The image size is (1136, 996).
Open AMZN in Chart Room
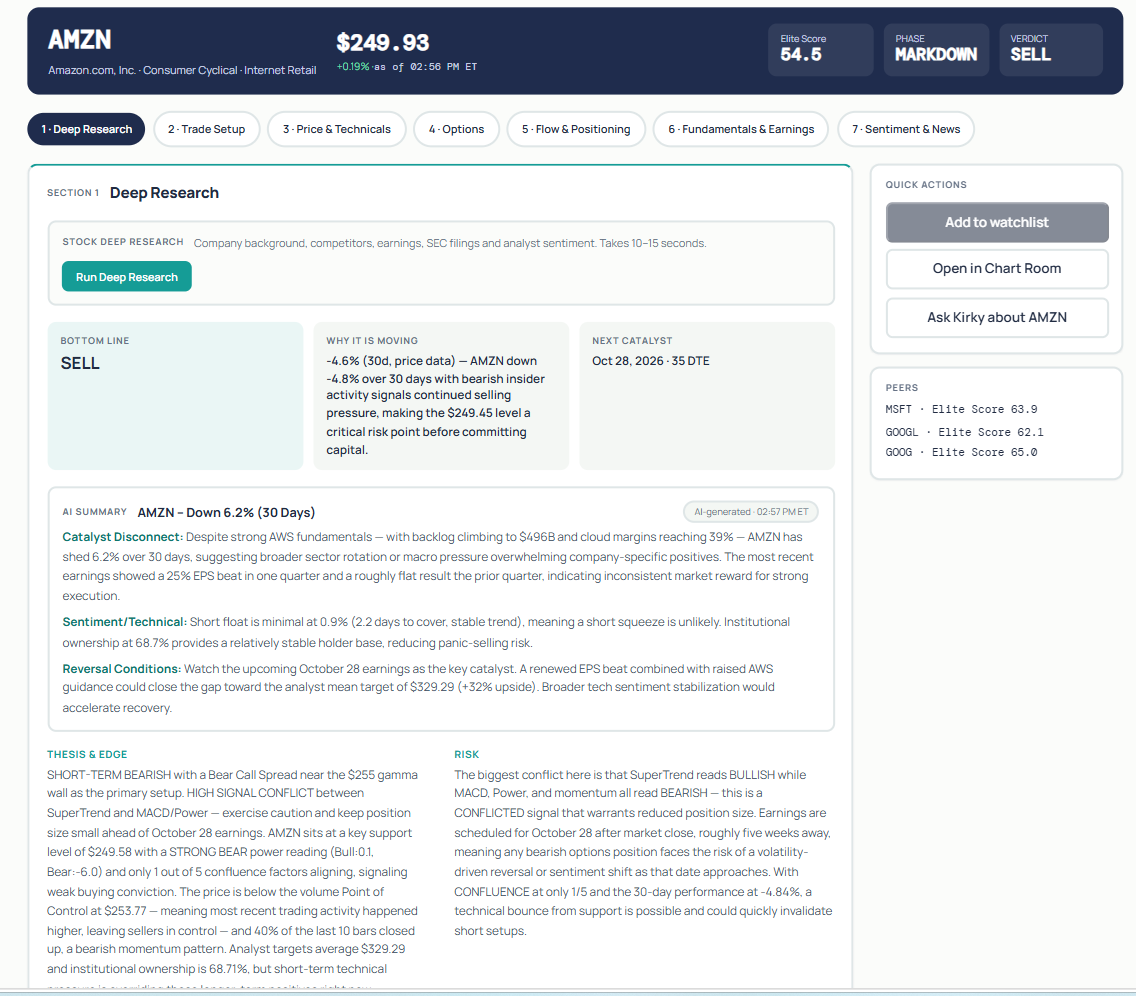pyautogui.click(x=997, y=269)
